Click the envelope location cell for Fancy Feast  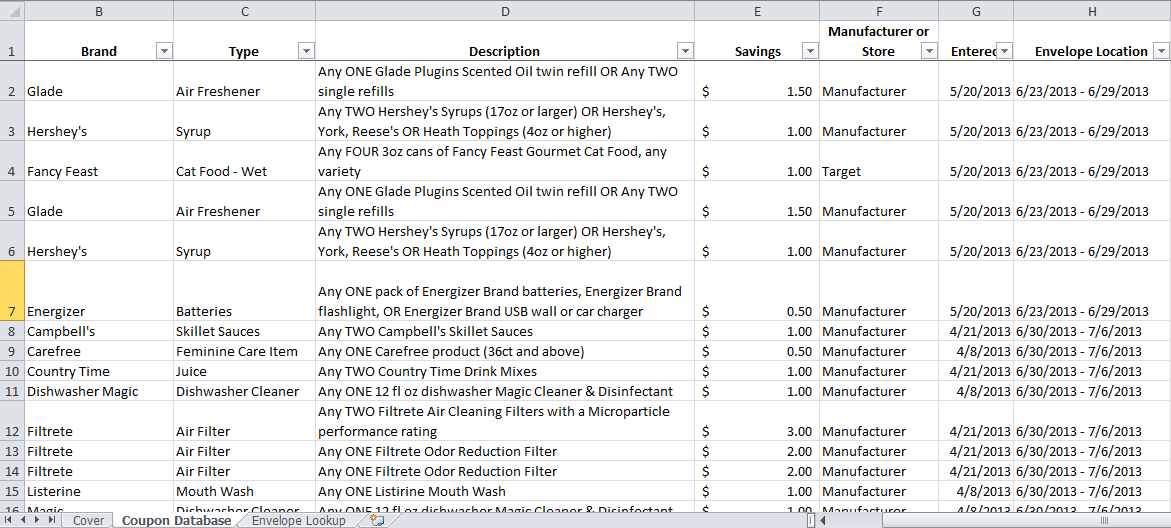click(1092, 161)
